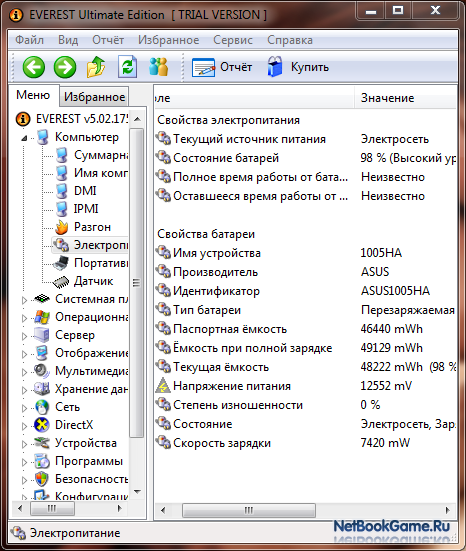Select the Системная плата motherboard icon

point(42,299)
